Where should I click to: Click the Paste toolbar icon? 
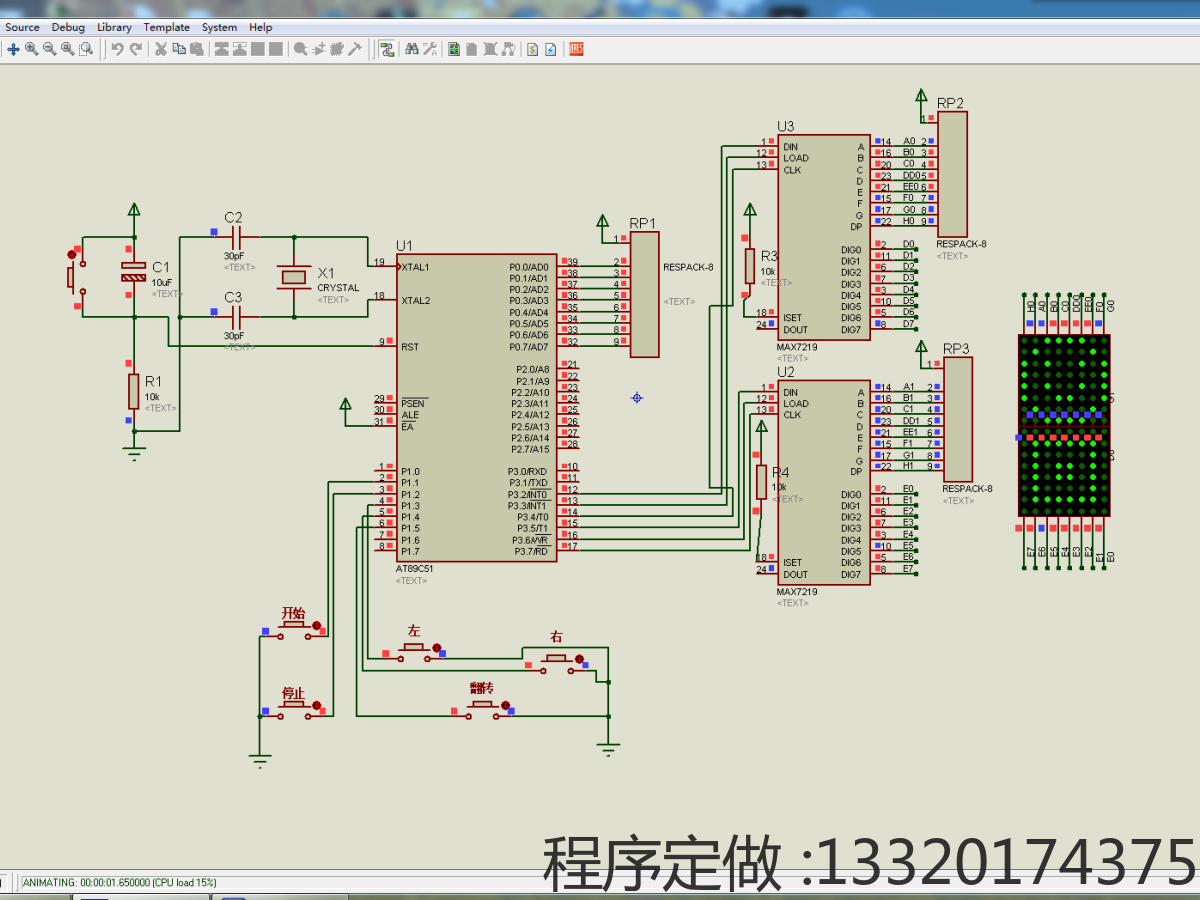[x=195, y=48]
